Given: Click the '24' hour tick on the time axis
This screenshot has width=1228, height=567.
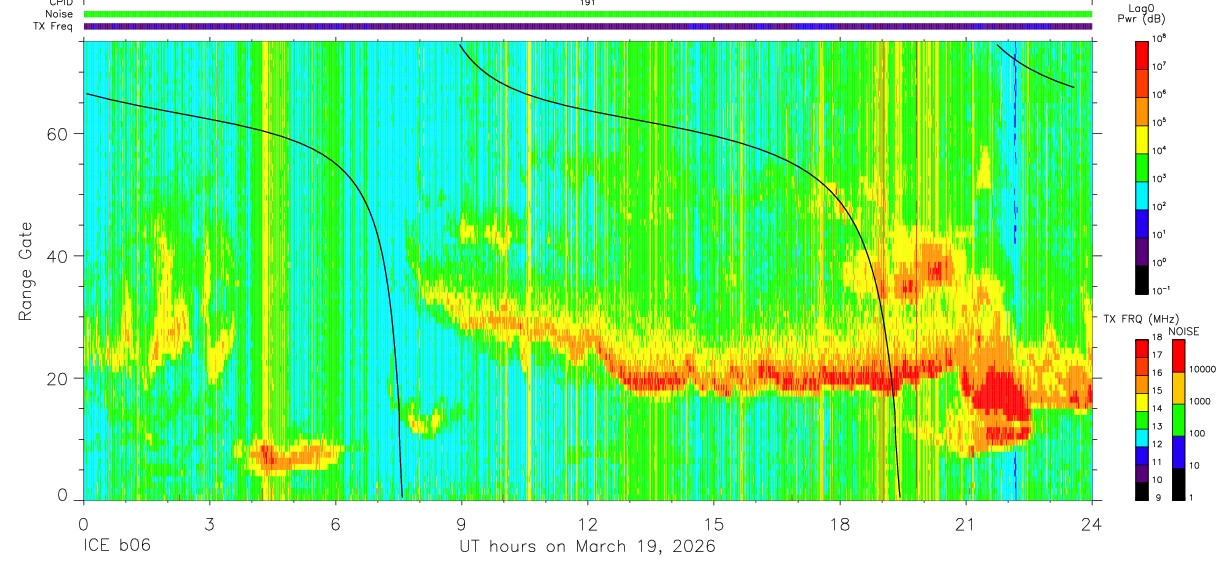Looking at the screenshot, I should tap(1091, 524).
